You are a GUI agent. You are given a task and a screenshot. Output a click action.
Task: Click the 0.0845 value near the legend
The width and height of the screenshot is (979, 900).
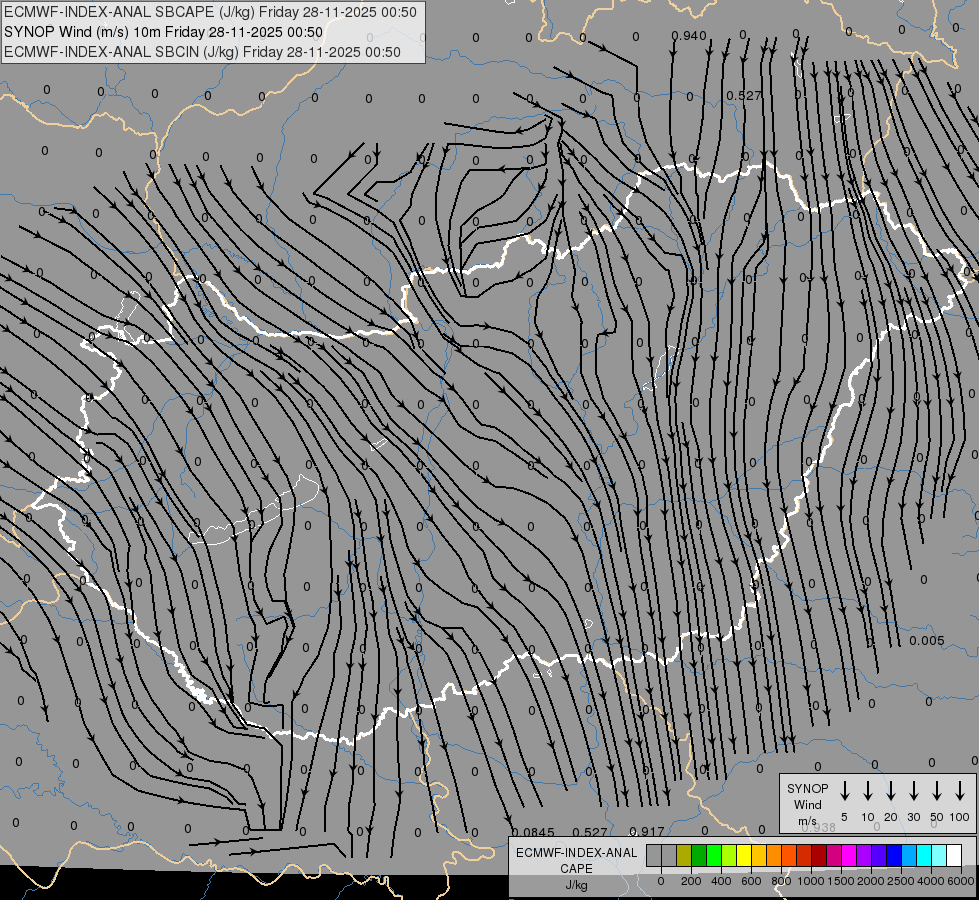pyautogui.click(x=533, y=832)
